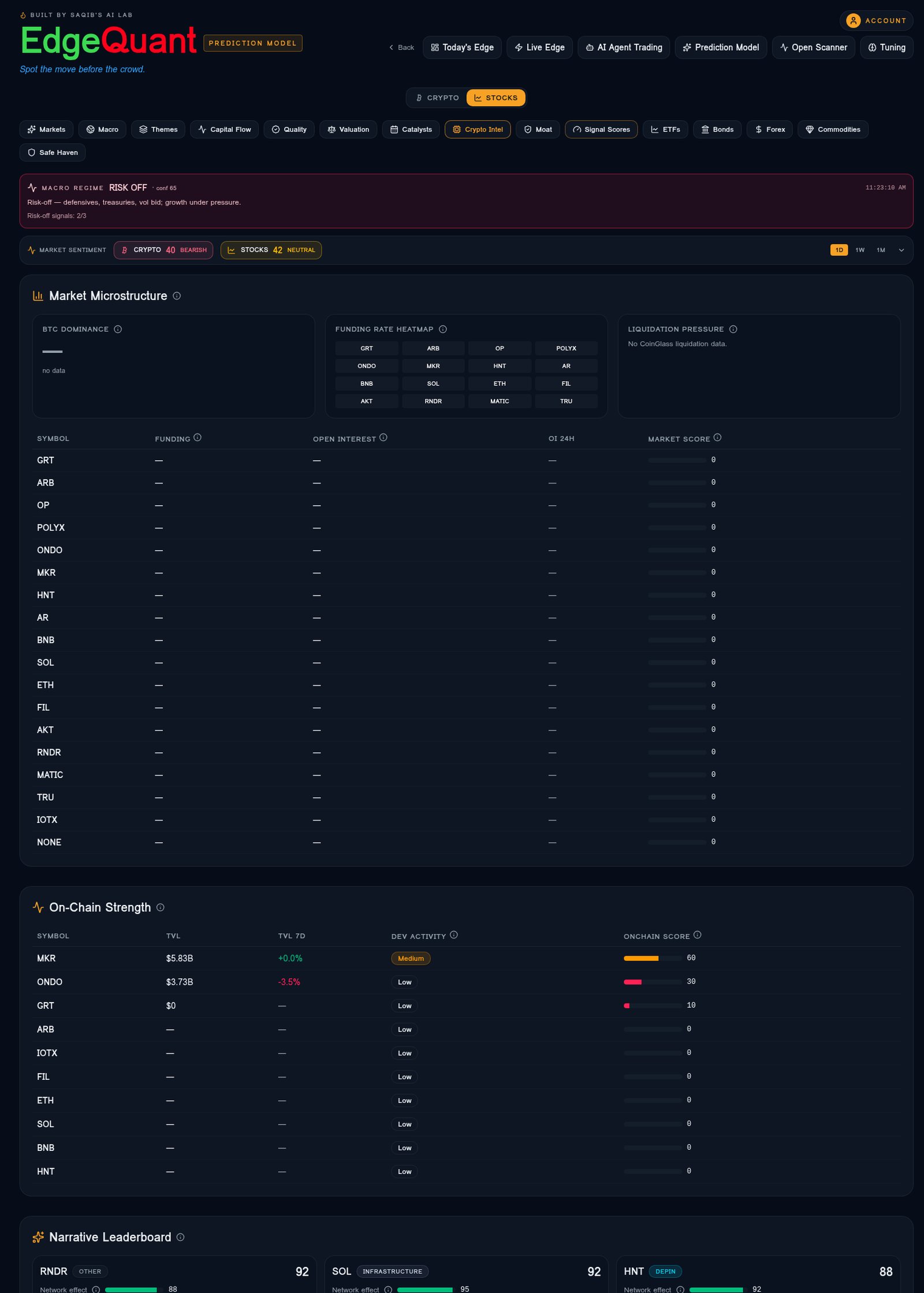The image size is (924, 1293).
Task: Click the Market Score column info icon
Action: pos(717,438)
